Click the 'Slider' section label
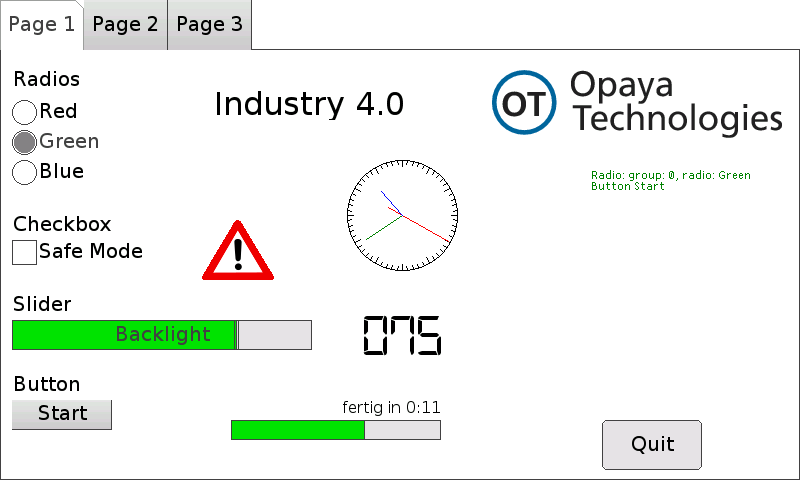Image resolution: width=800 pixels, height=480 pixels. point(42,304)
